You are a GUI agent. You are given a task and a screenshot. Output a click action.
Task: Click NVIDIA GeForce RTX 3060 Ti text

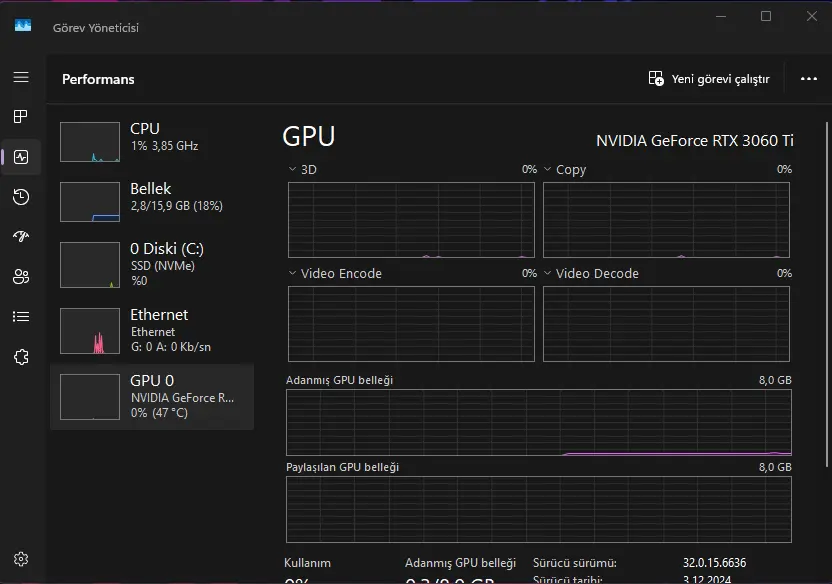point(695,141)
